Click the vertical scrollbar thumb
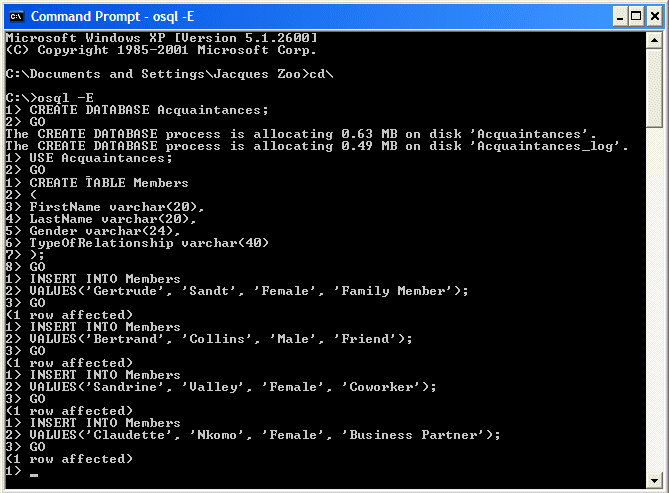The image size is (669, 493). coord(654,88)
